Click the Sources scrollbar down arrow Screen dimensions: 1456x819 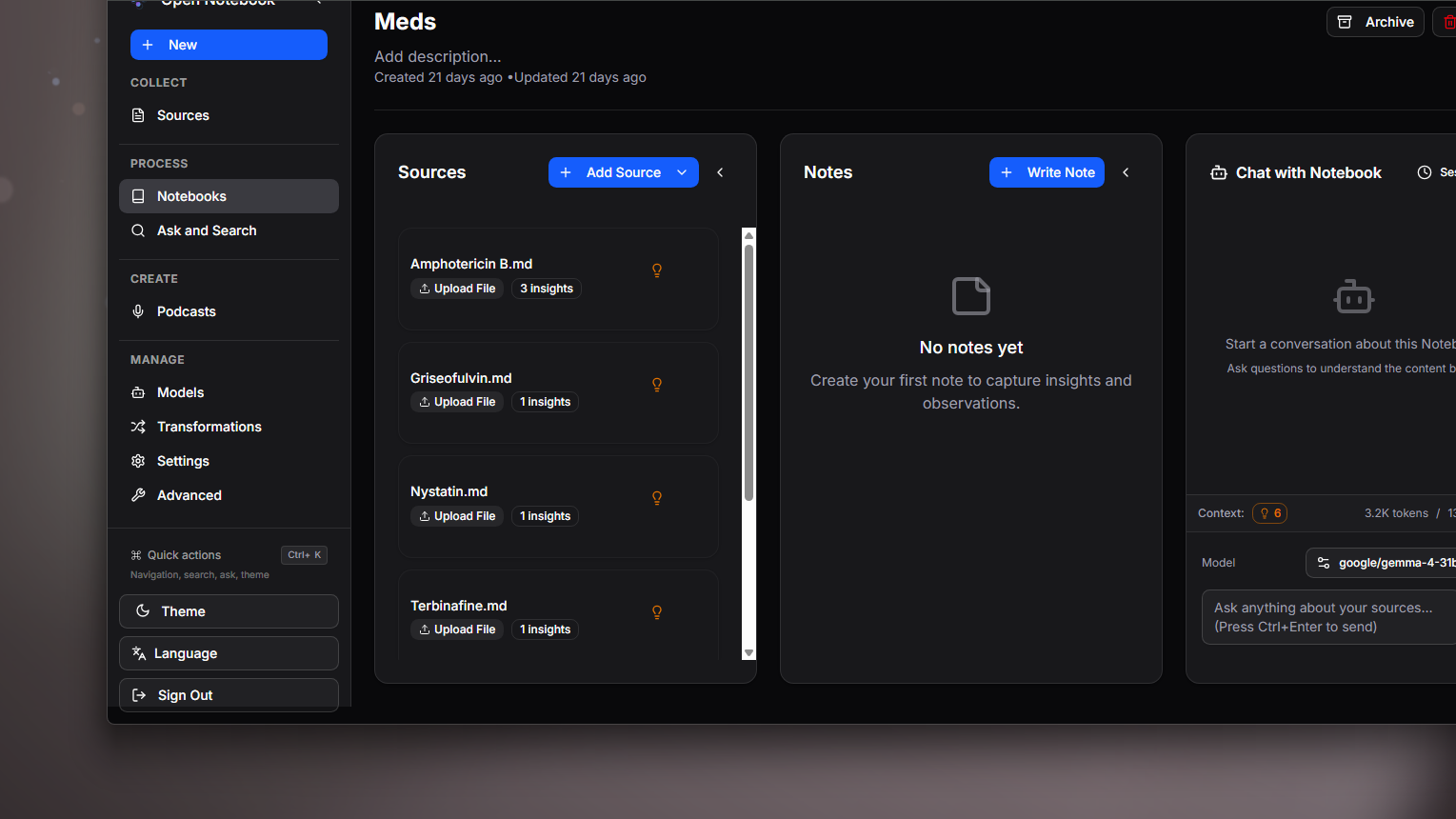click(748, 653)
